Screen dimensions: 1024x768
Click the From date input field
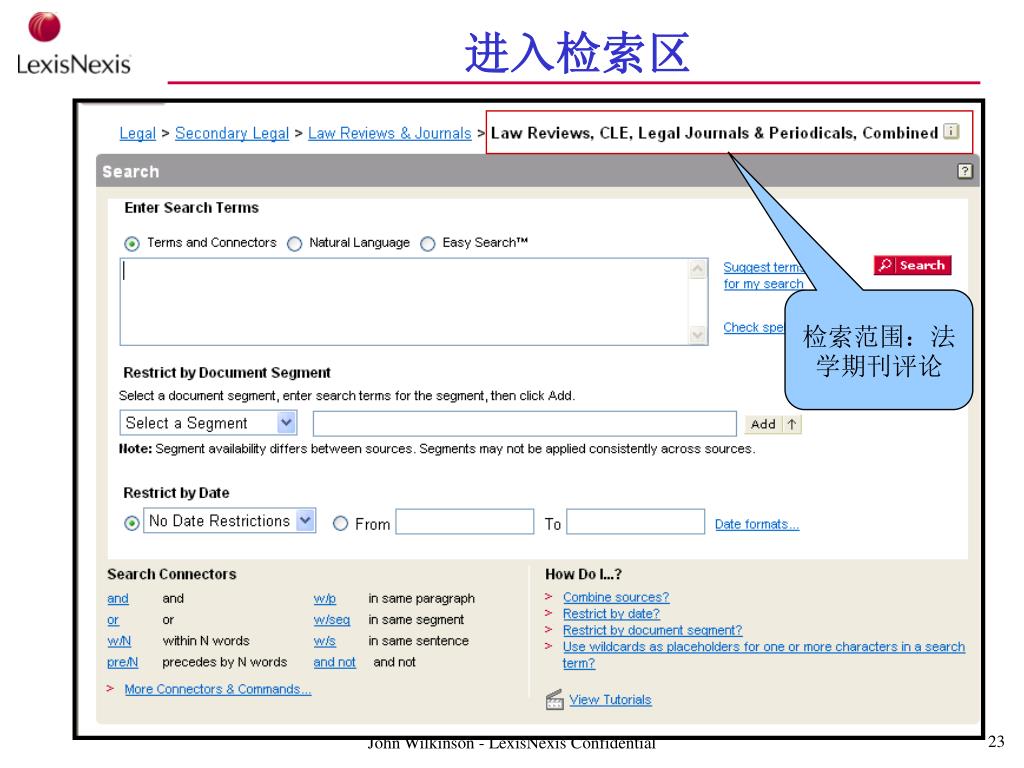pos(465,522)
